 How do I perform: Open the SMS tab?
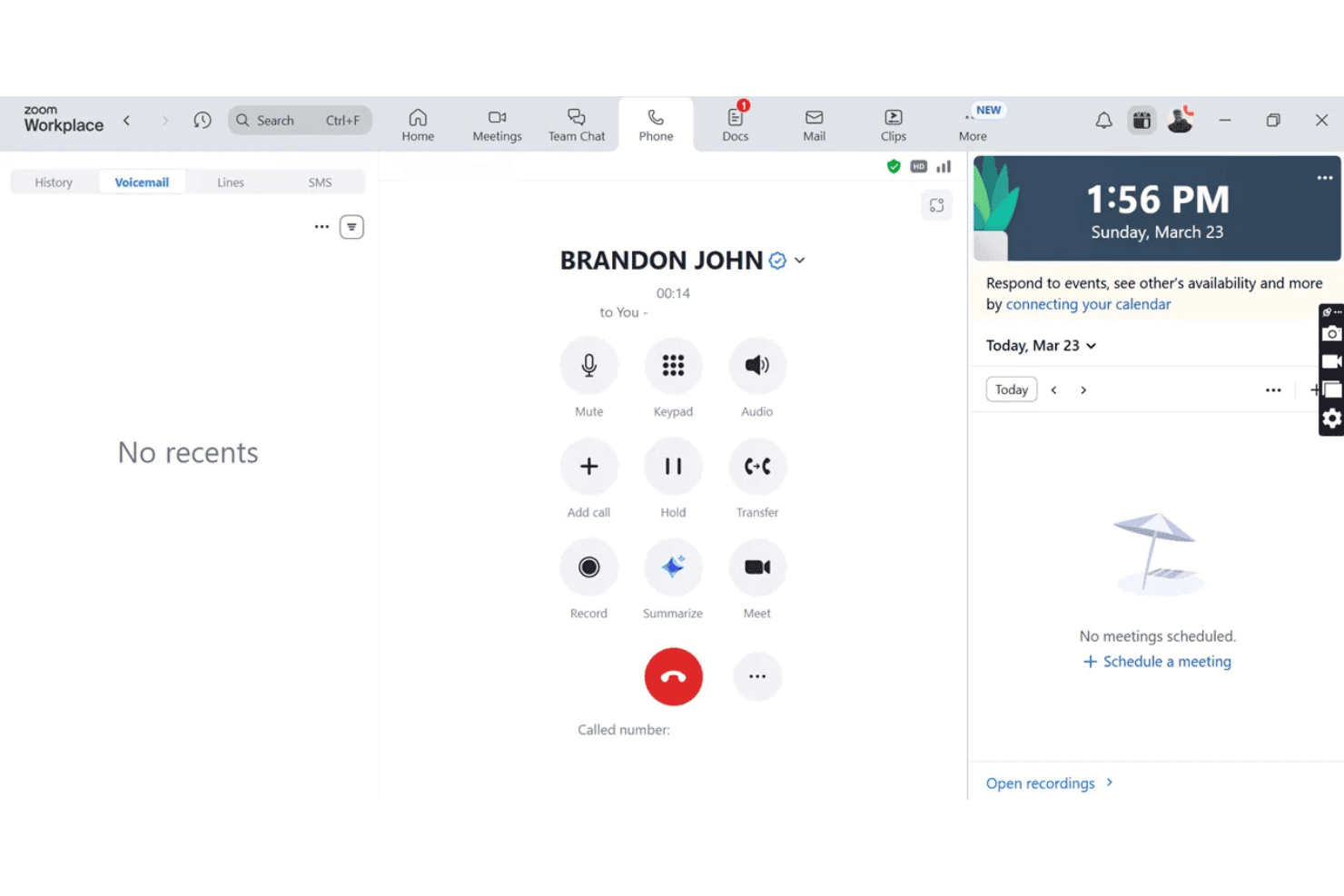click(320, 182)
